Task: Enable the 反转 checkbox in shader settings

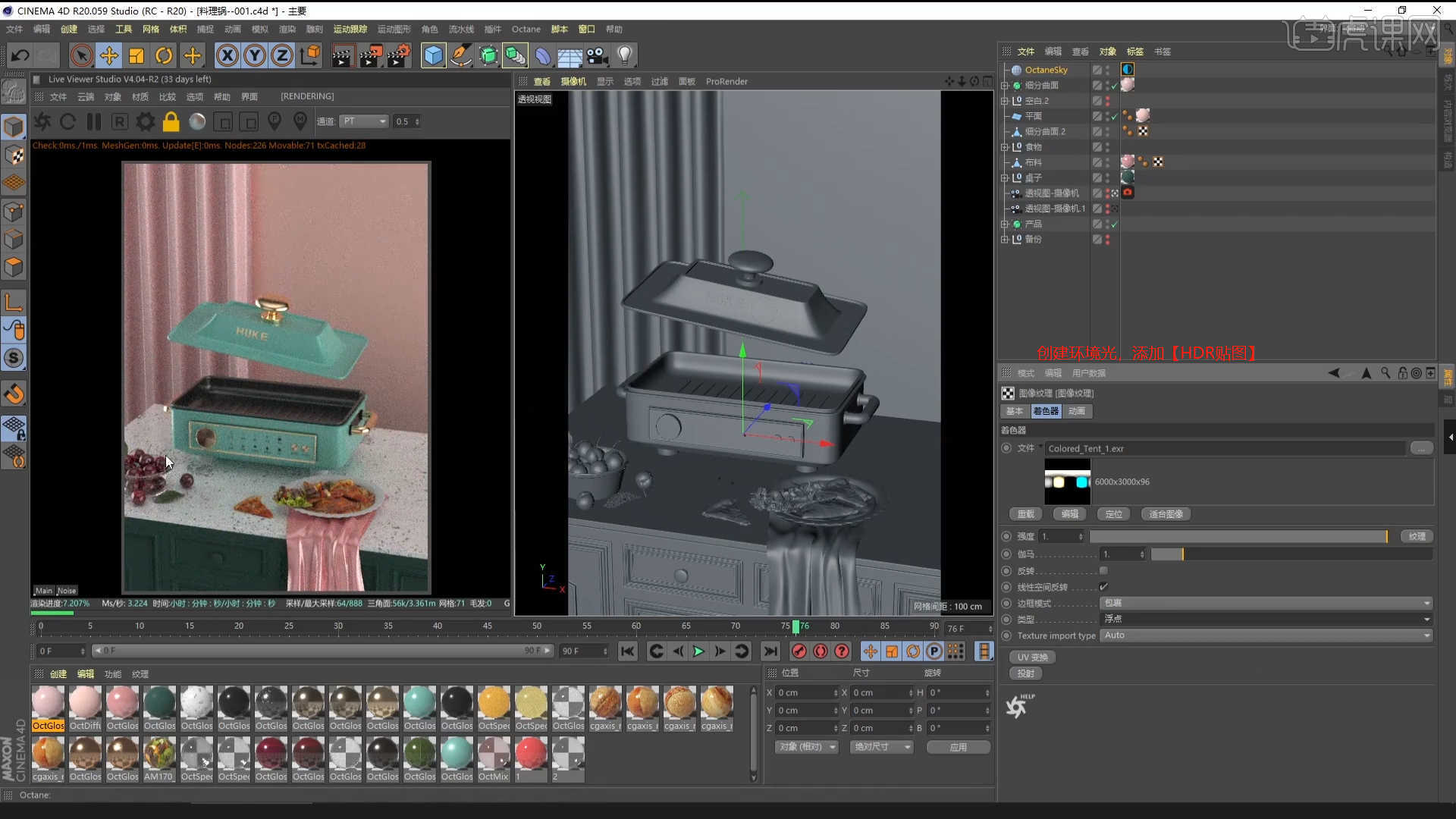Action: coord(1104,570)
